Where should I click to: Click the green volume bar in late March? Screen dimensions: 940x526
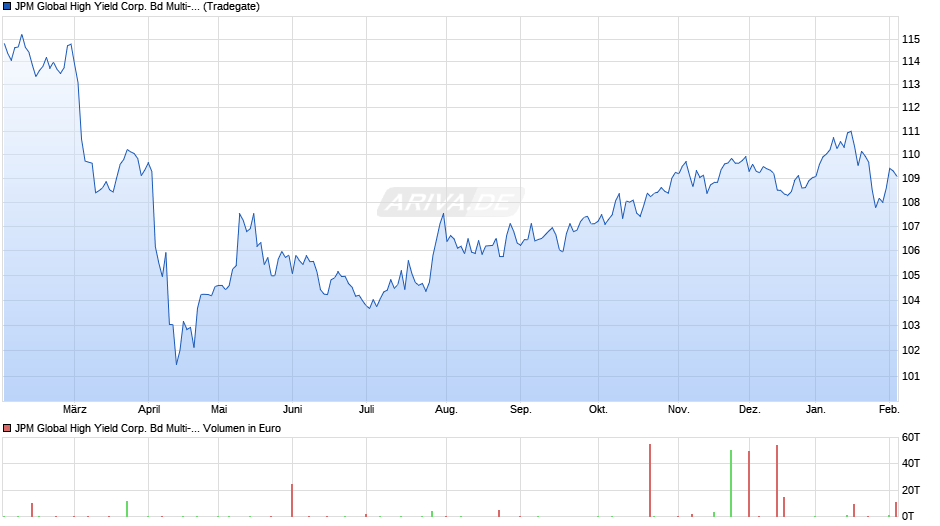pos(127,509)
